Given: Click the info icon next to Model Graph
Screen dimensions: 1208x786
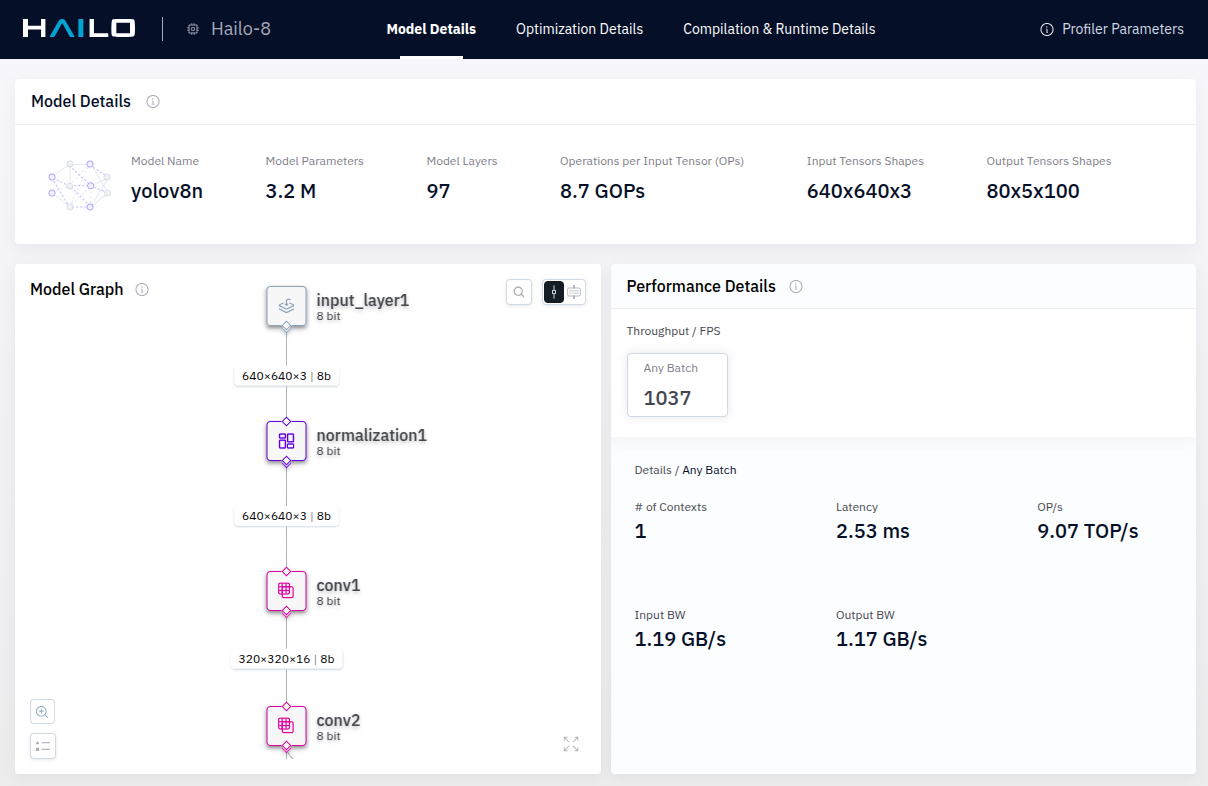Looking at the screenshot, I should click(x=142, y=290).
